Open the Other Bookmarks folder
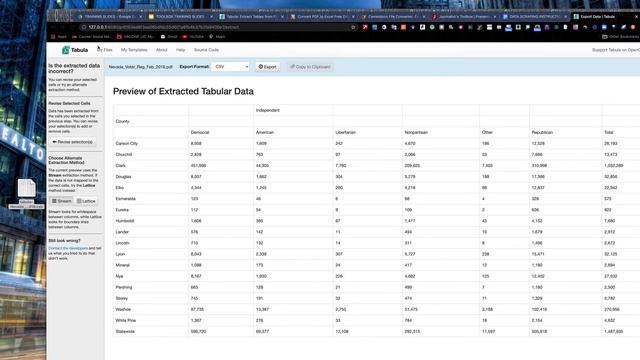The height and width of the screenshot is (360, 640). point(620,37)
